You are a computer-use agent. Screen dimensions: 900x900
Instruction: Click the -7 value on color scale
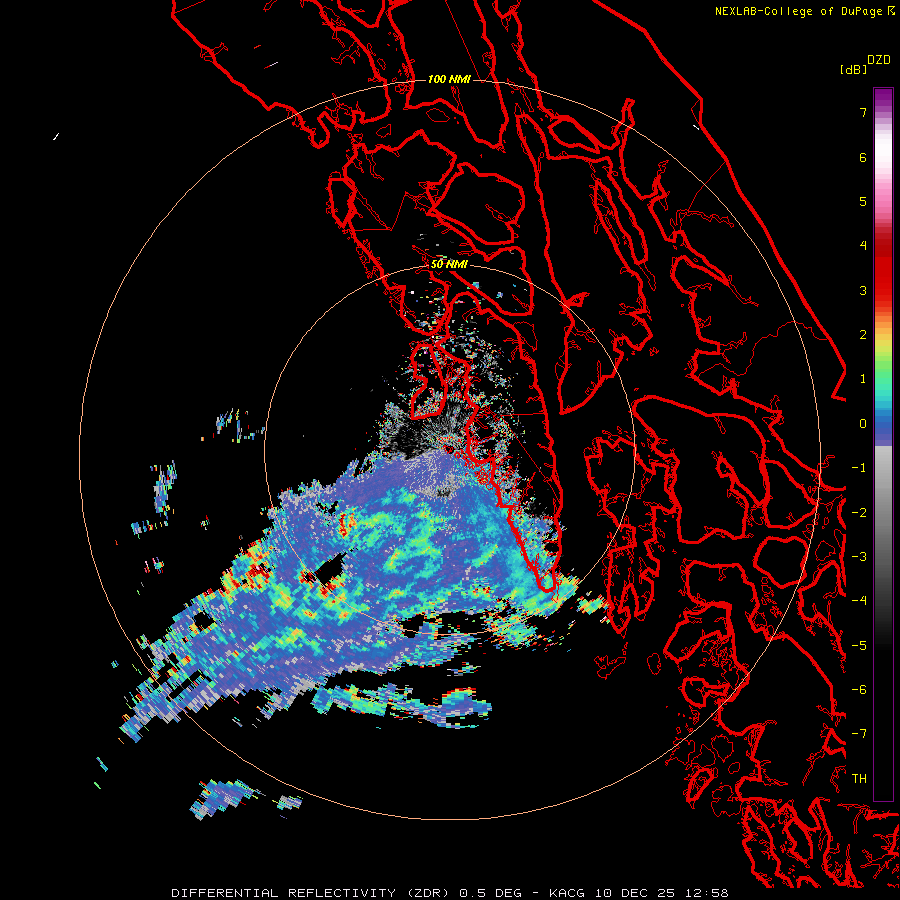click(859, 734)
